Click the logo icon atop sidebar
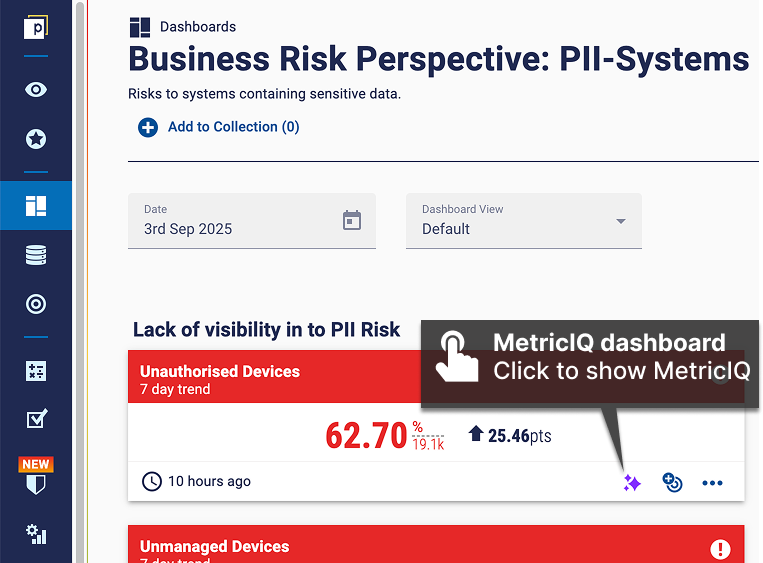Screen dimensions: 763x563 tap(36, 27)
